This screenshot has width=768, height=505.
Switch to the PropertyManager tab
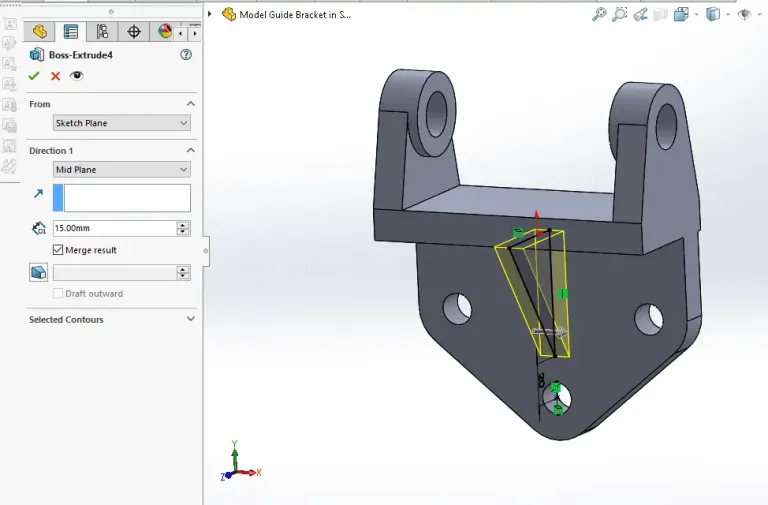[x=71, y=32]
